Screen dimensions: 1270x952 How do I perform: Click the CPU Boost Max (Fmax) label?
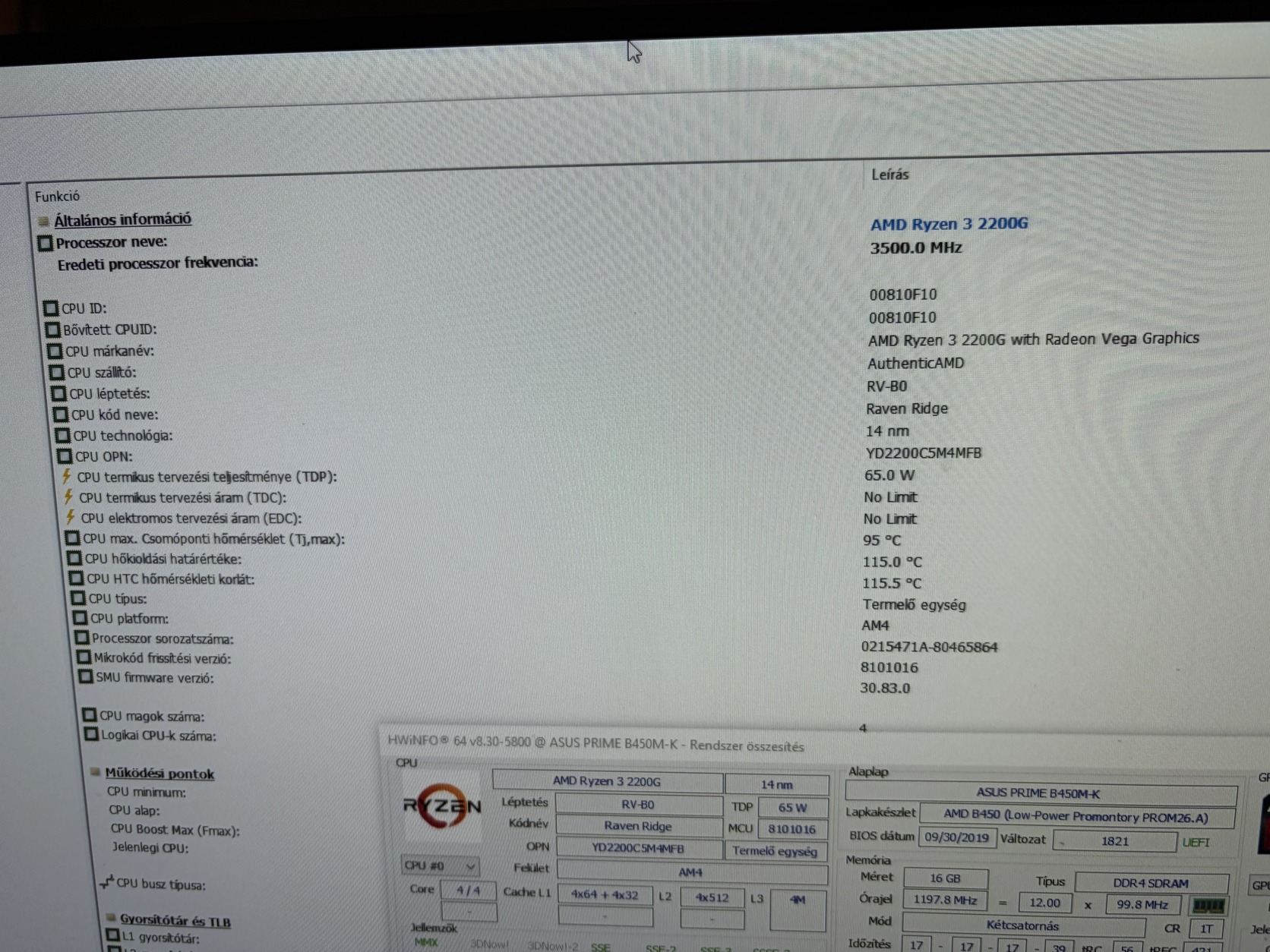175,830
